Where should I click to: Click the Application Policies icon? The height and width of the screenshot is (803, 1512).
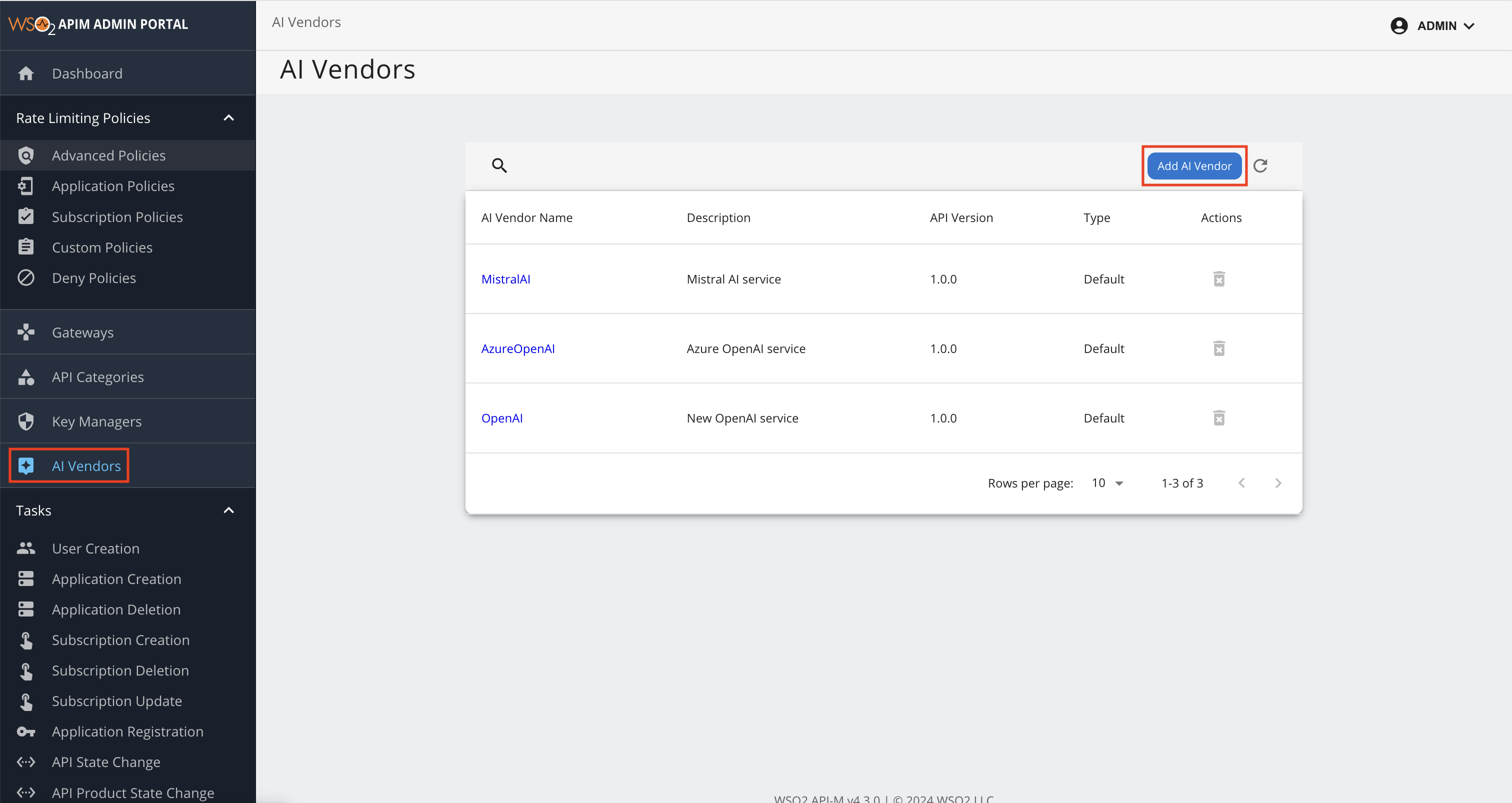(26, 186)
